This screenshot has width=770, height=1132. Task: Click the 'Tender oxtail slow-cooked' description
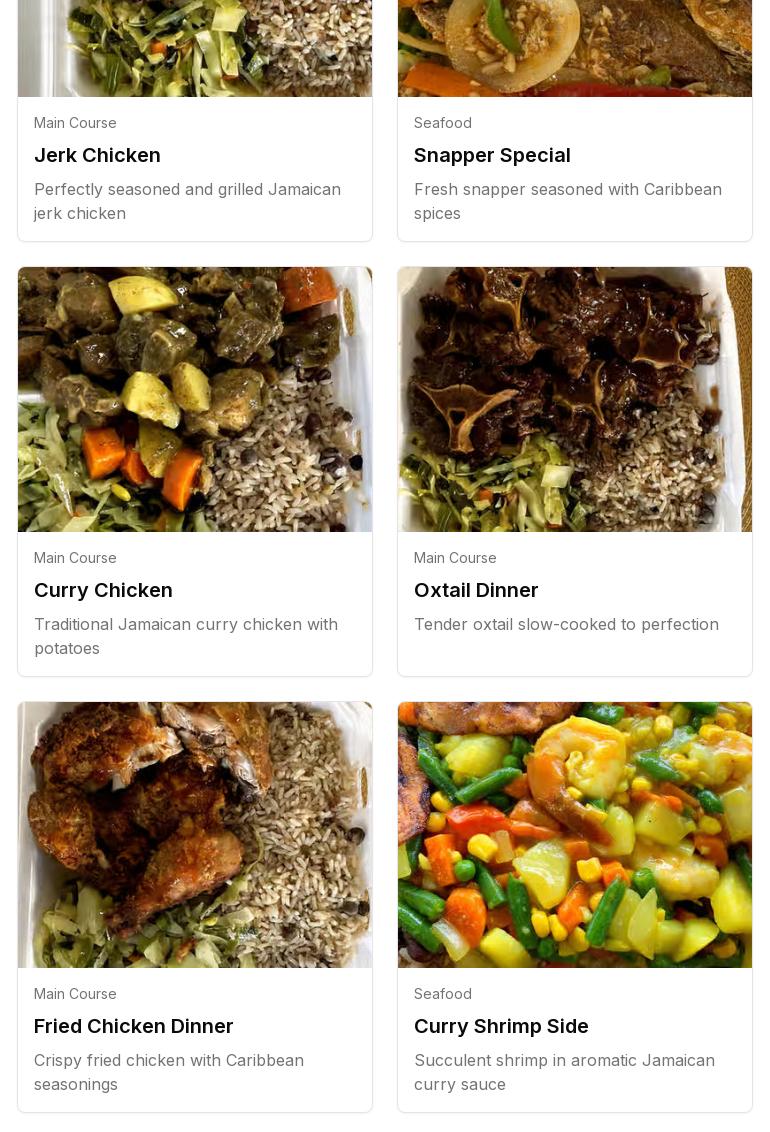566,624
